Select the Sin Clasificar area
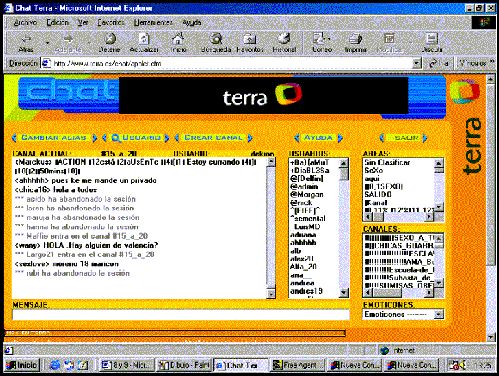 [387, 163]
